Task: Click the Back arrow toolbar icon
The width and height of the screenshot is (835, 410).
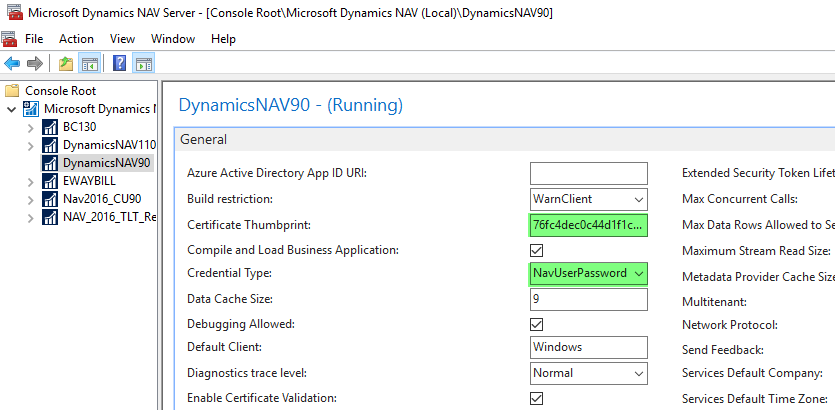Action: [x=12, y=64]
